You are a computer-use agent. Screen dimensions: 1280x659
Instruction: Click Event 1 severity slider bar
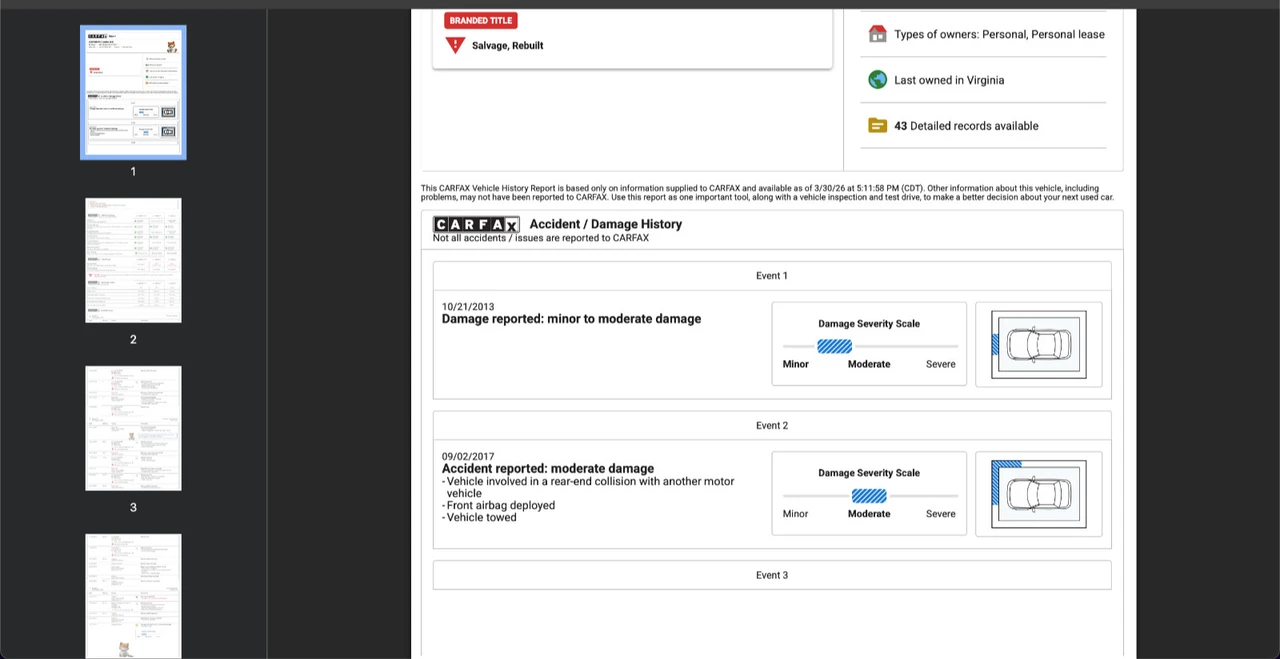[x=870, y=346]
